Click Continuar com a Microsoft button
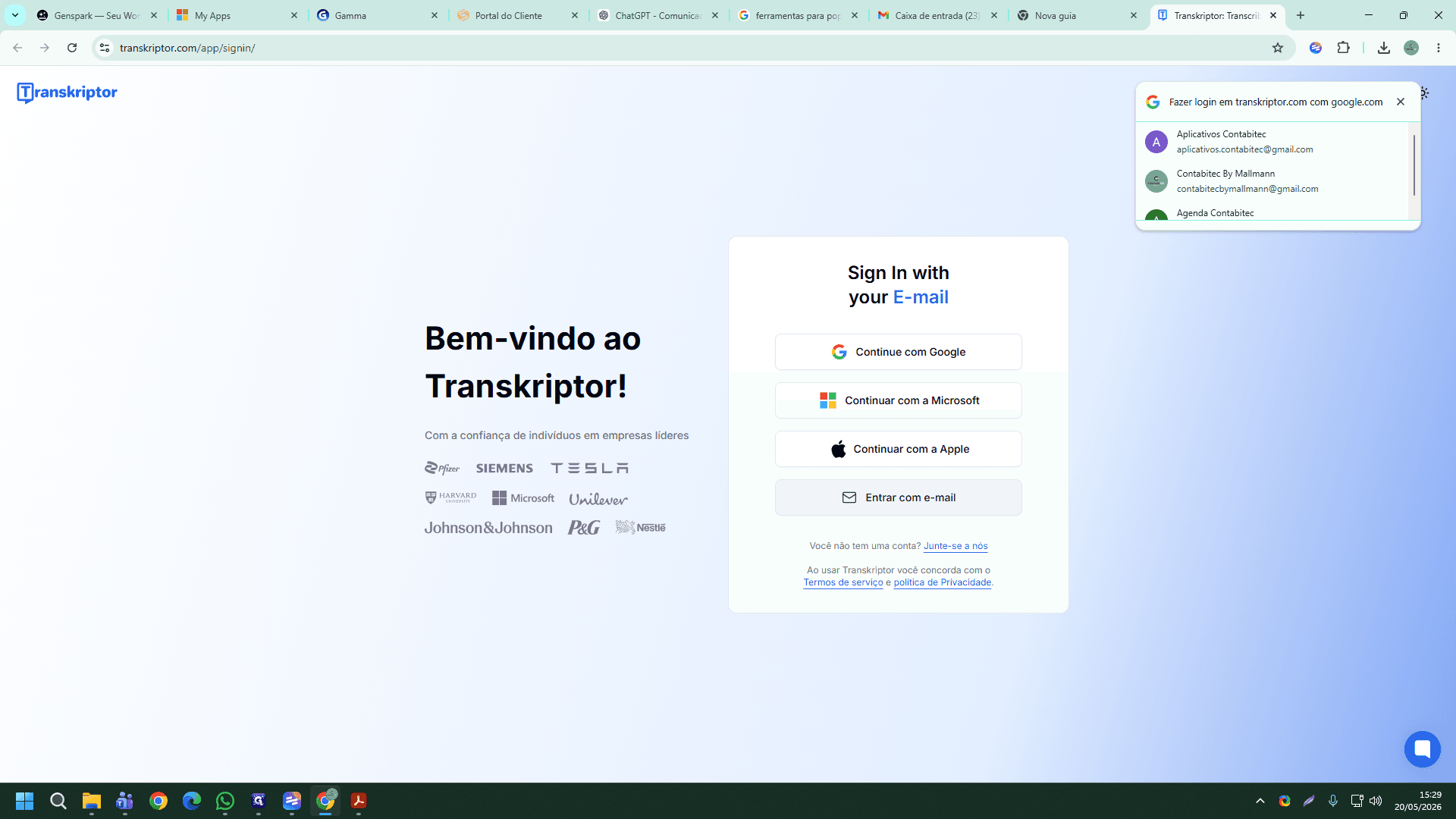 (x=899, y=400)
